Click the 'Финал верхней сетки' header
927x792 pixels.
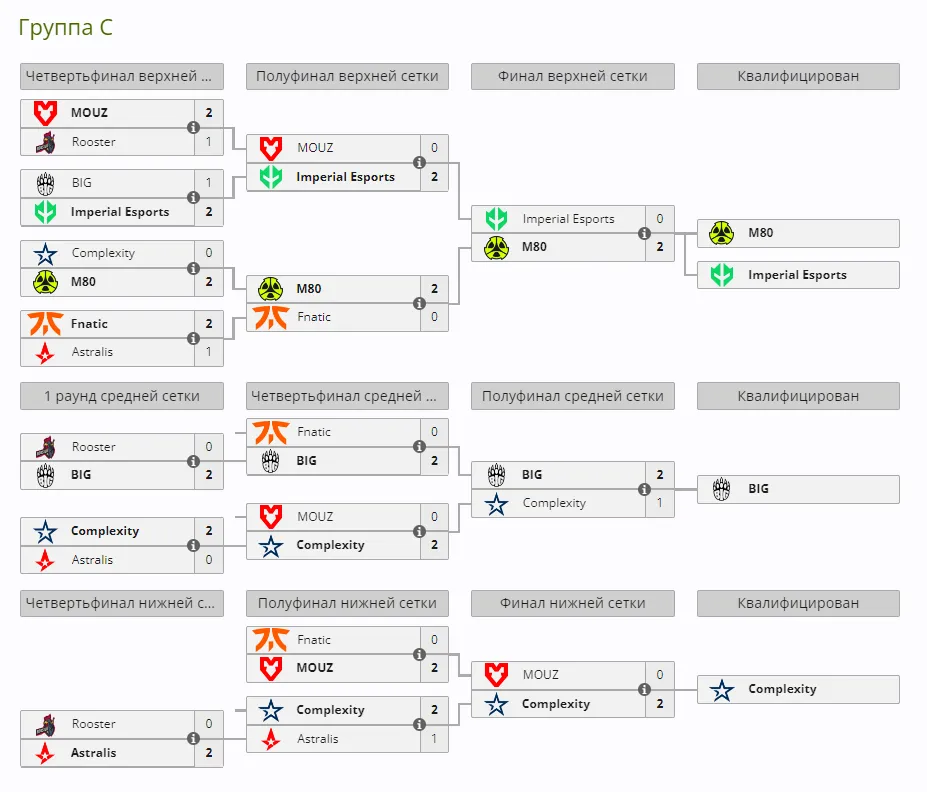[572, 76]
